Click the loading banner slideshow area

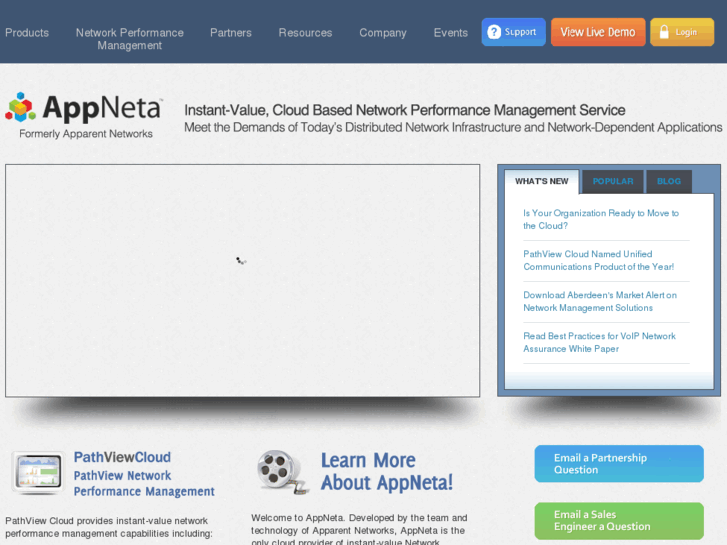pyautogui.click(x=242, y=281)
